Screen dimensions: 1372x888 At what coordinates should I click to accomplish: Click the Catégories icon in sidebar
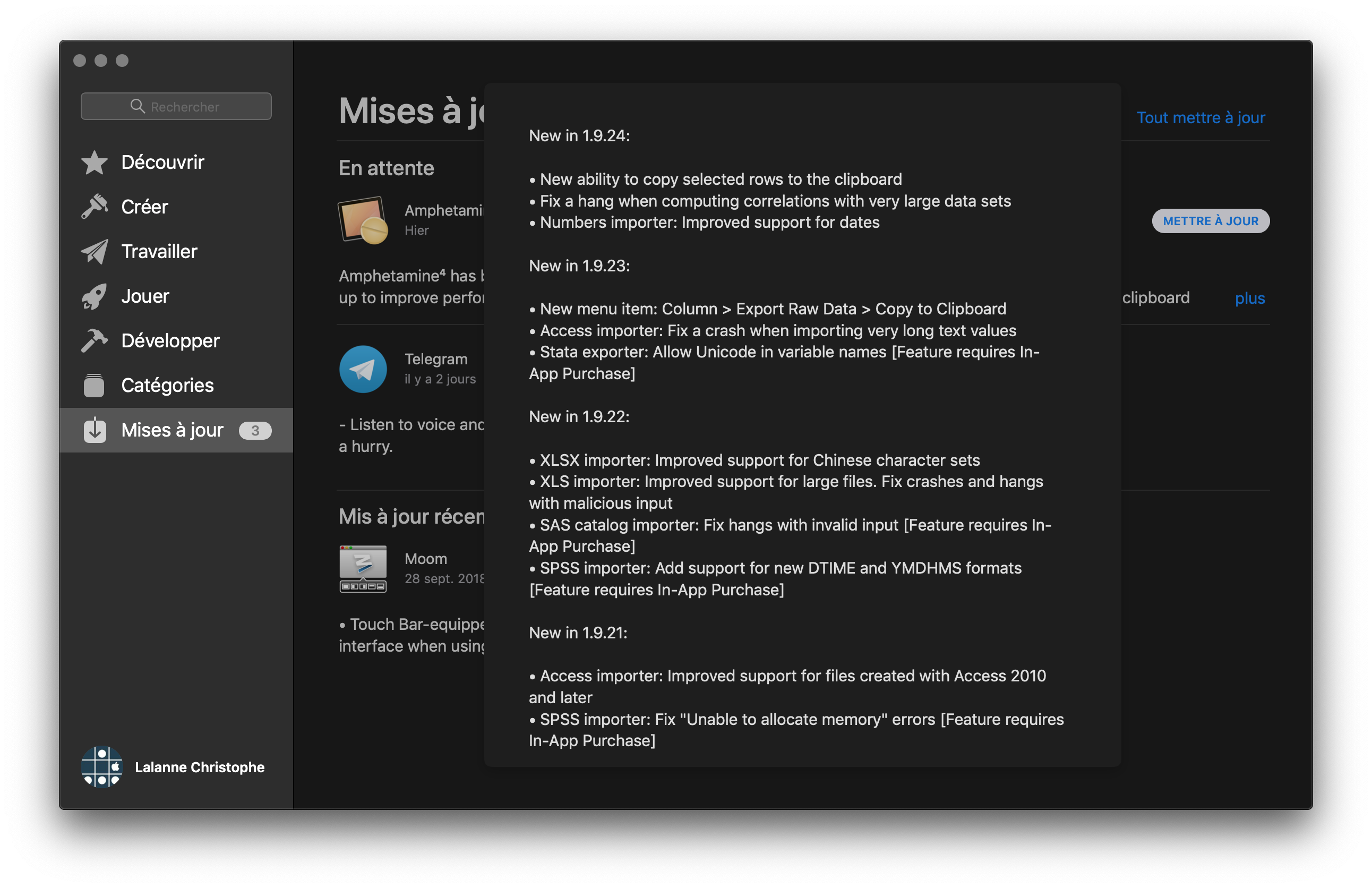pyautogui.click(x=95, y=385)
